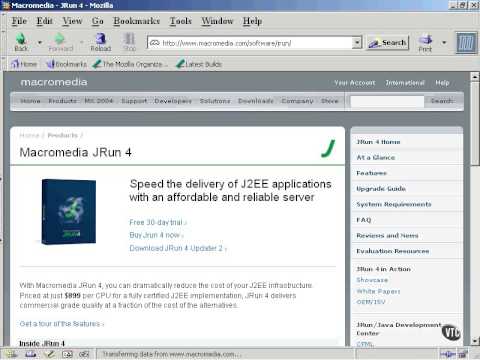Open the Forward button history dropdown

pyautogui.click(x=81, y=42)
